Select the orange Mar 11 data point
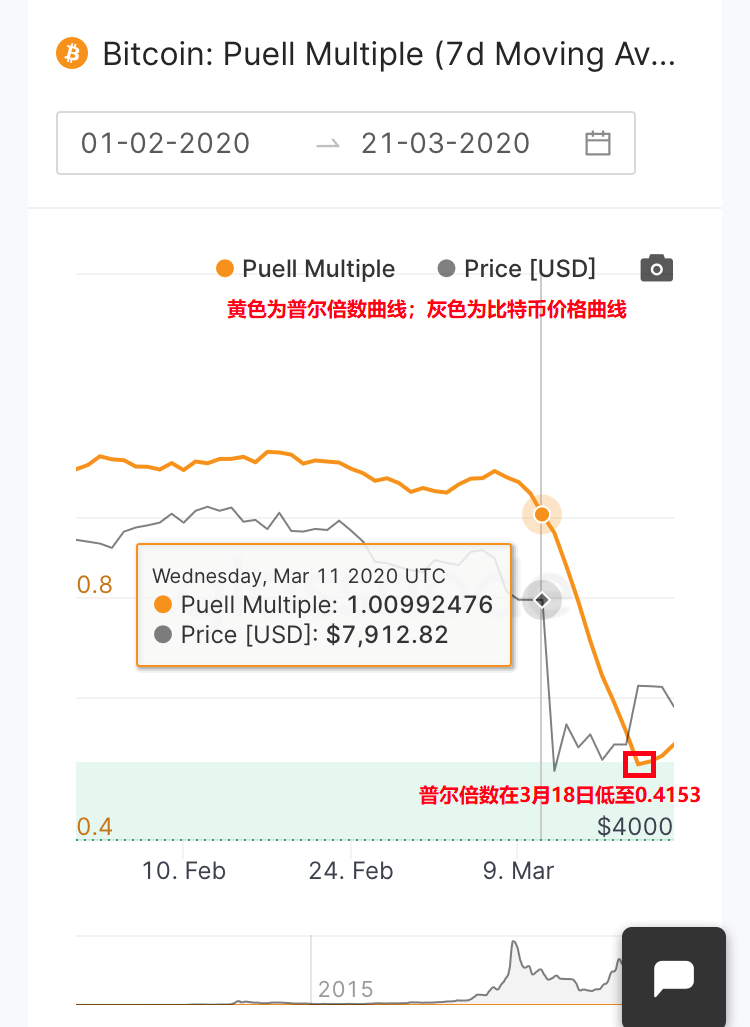This screenshot has width=750, height=1027. [542, 514]
